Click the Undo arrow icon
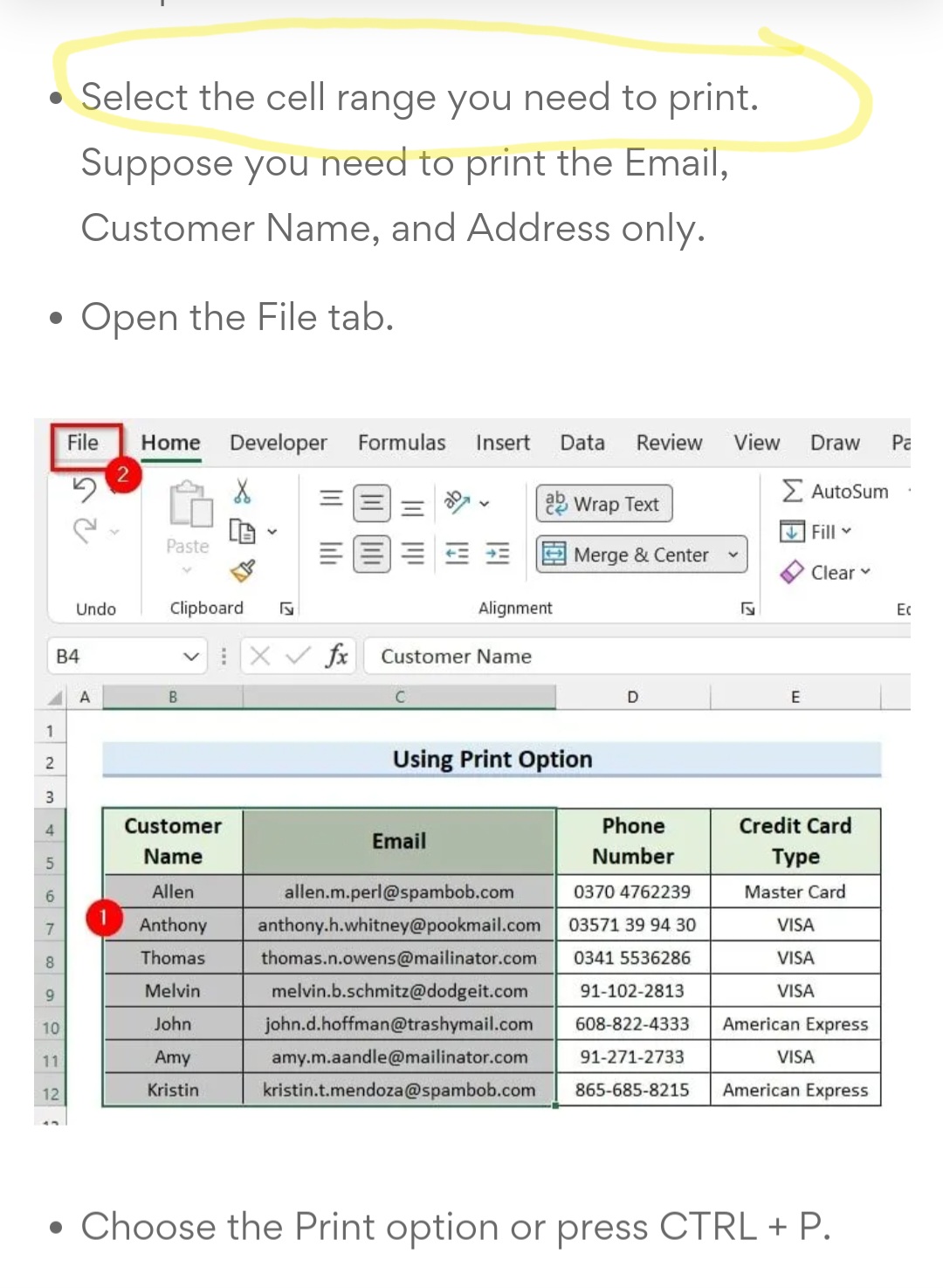Viewport: 943px width, 1288px height. pyautogui.click(x=85, y=491)
